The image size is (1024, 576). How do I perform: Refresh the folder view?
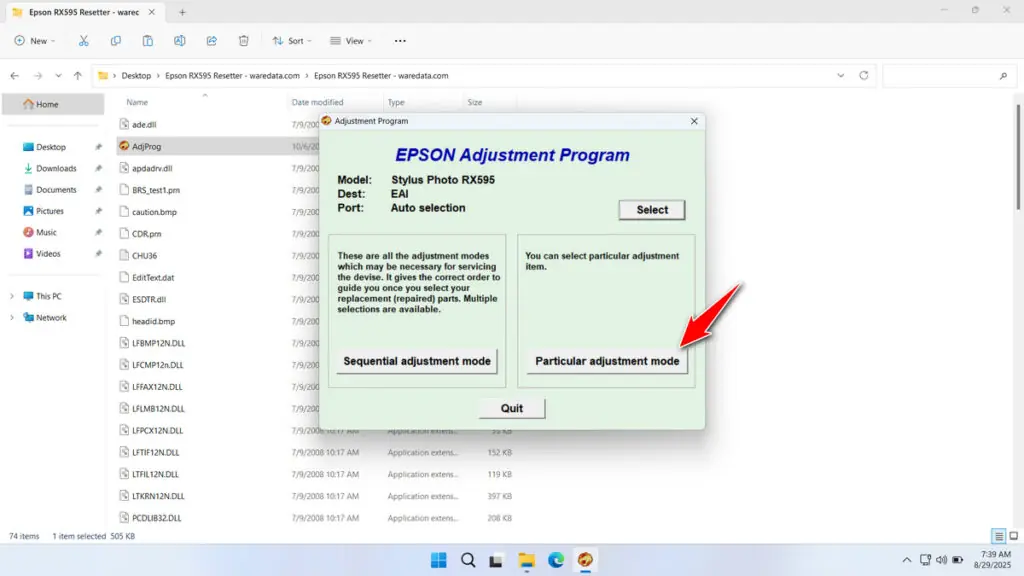point(863,76)
